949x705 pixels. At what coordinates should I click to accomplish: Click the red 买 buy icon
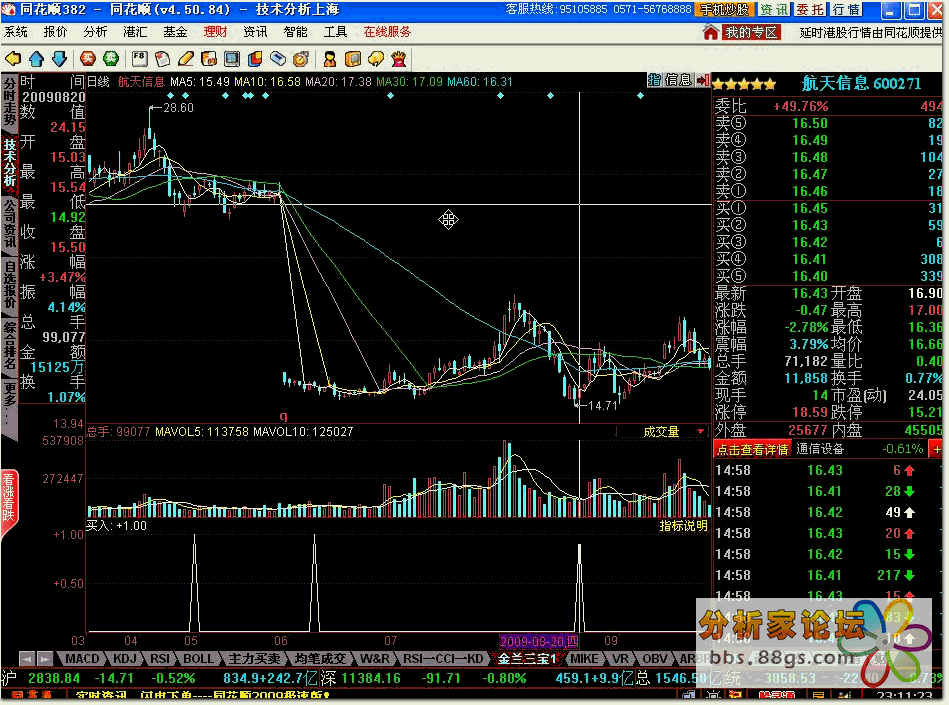(88, 59)
